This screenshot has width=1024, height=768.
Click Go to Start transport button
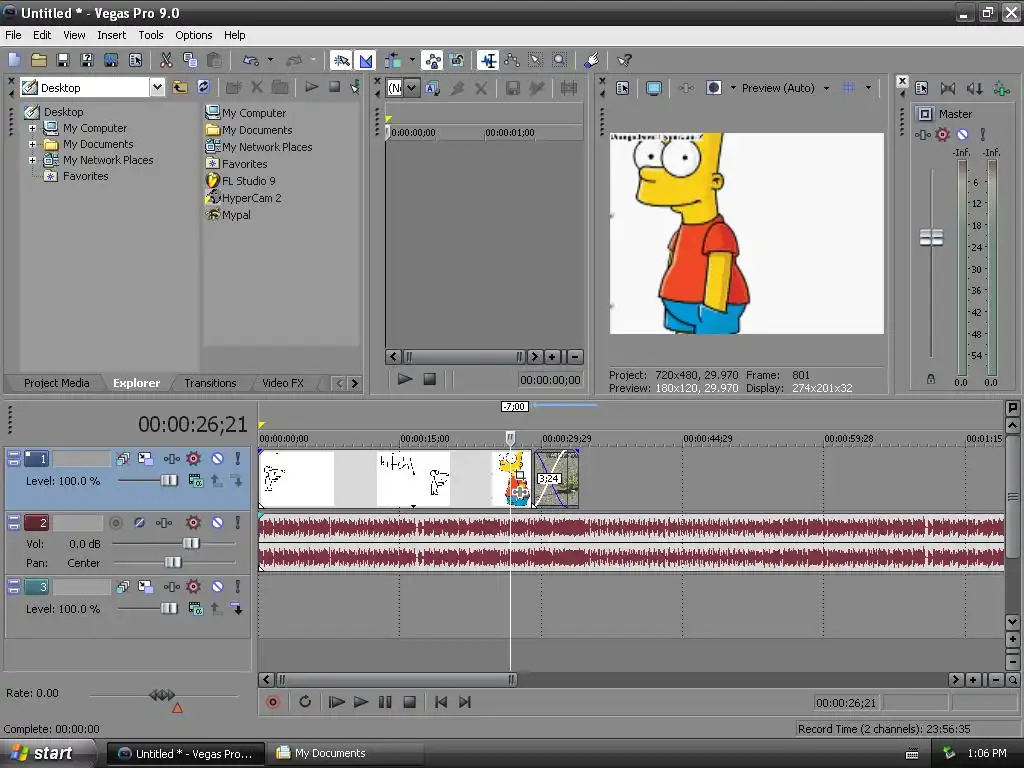[441, 702]
